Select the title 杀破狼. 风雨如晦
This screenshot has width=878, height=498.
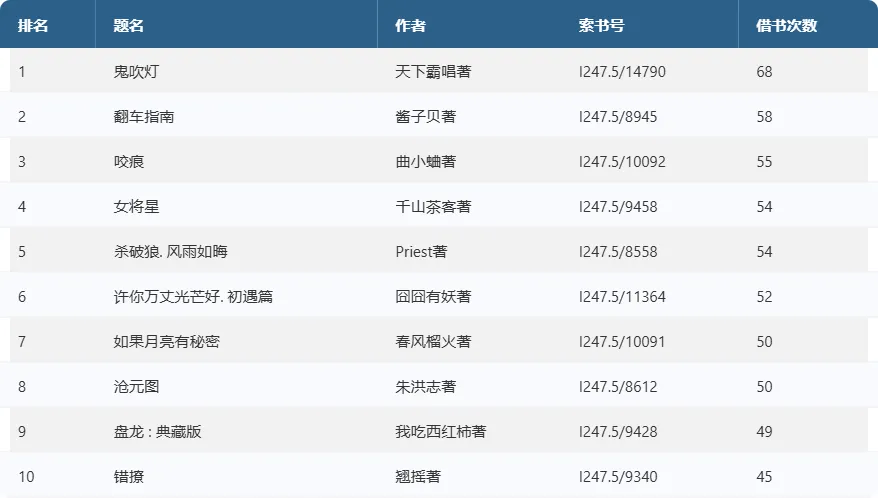(171, 252)
